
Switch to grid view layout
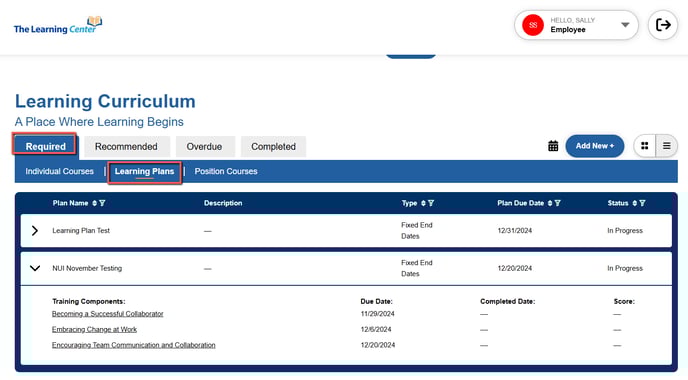[x=645, y=146]
